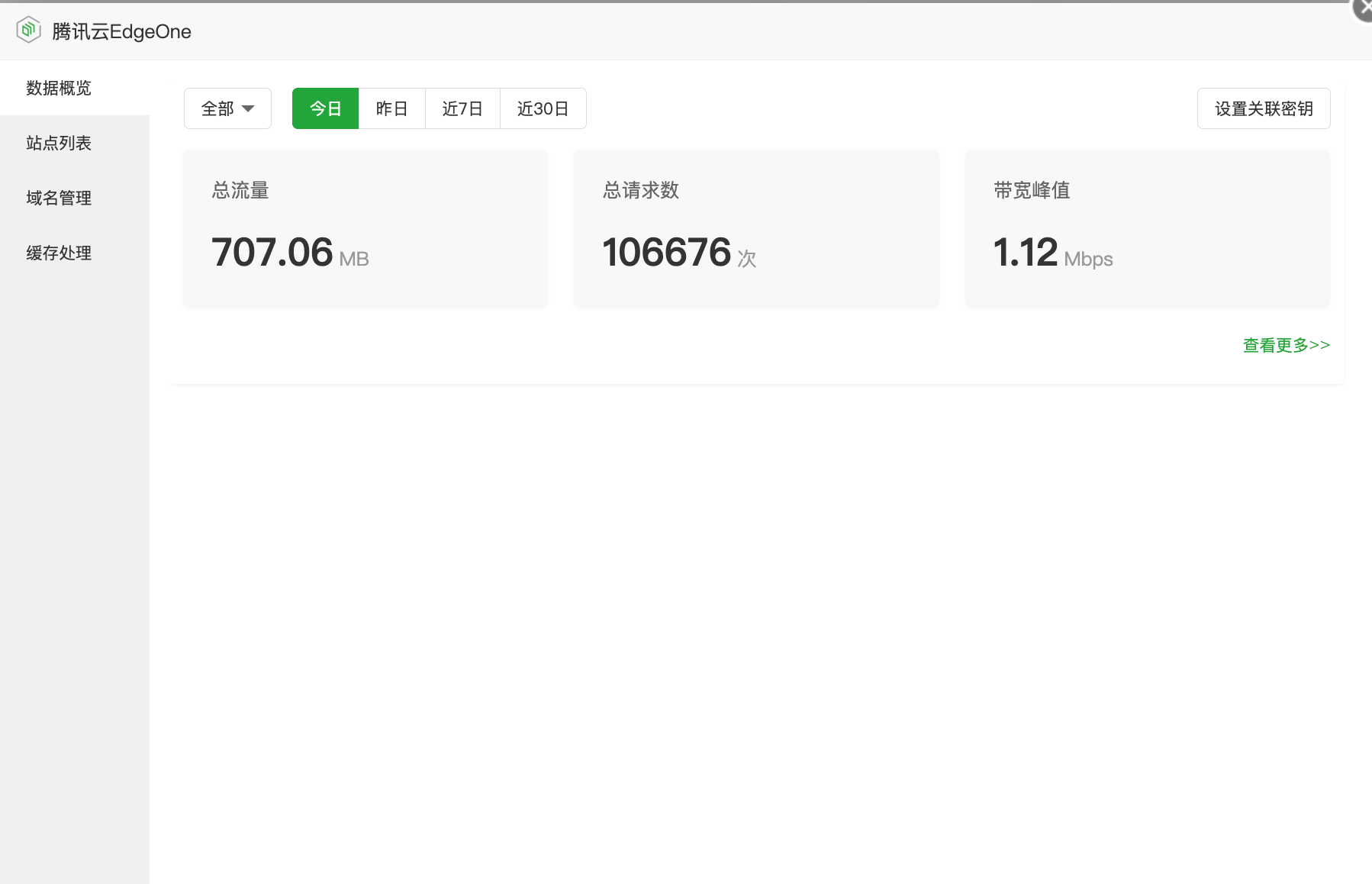Click the 106676 request count value
Image resolution: width=1372 pixels, height=884 pixels.
[x=678, y=253]
